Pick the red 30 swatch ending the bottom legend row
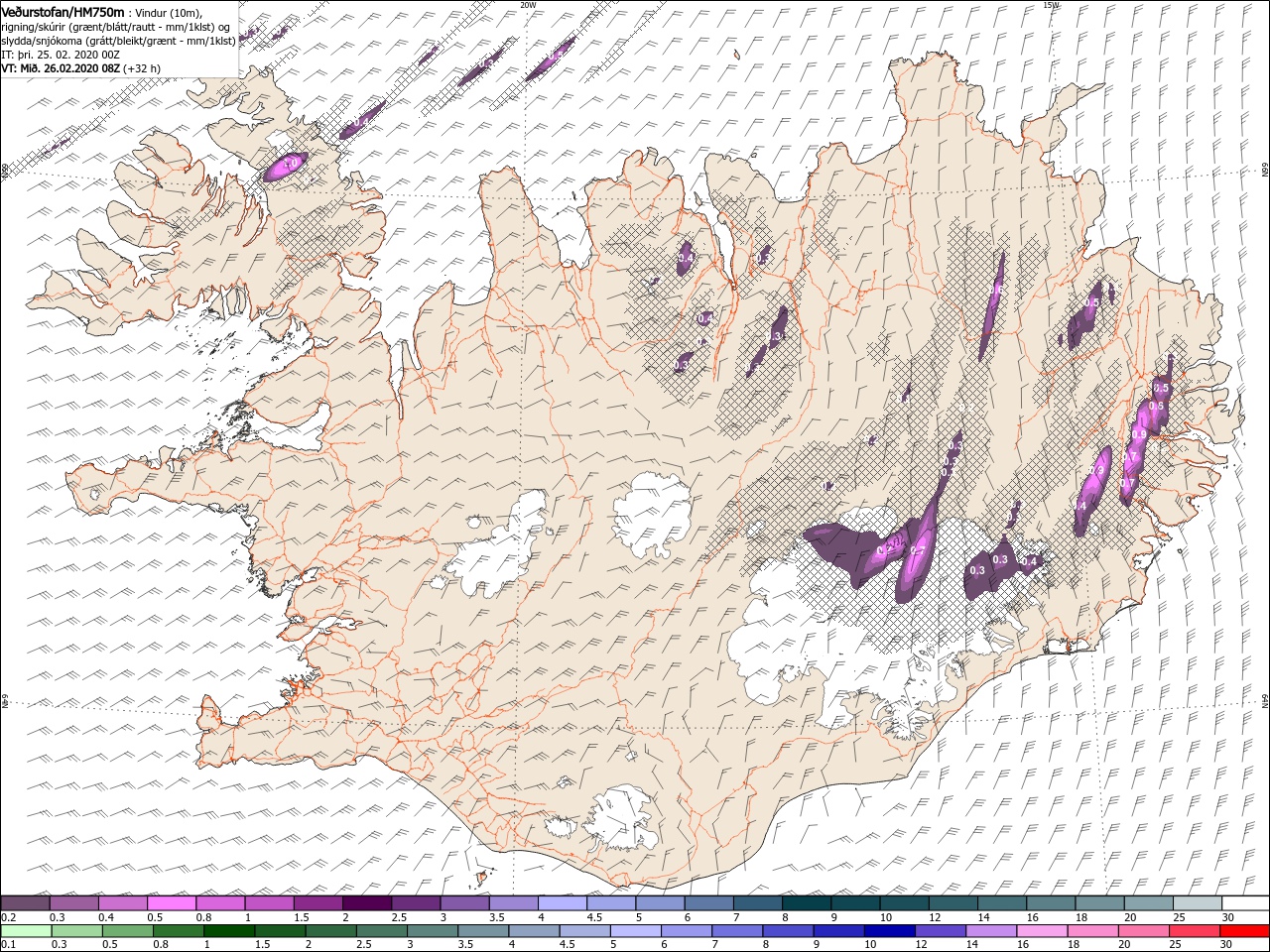The height and width of the screenshot is (952, 1270). coord(1245,931)
